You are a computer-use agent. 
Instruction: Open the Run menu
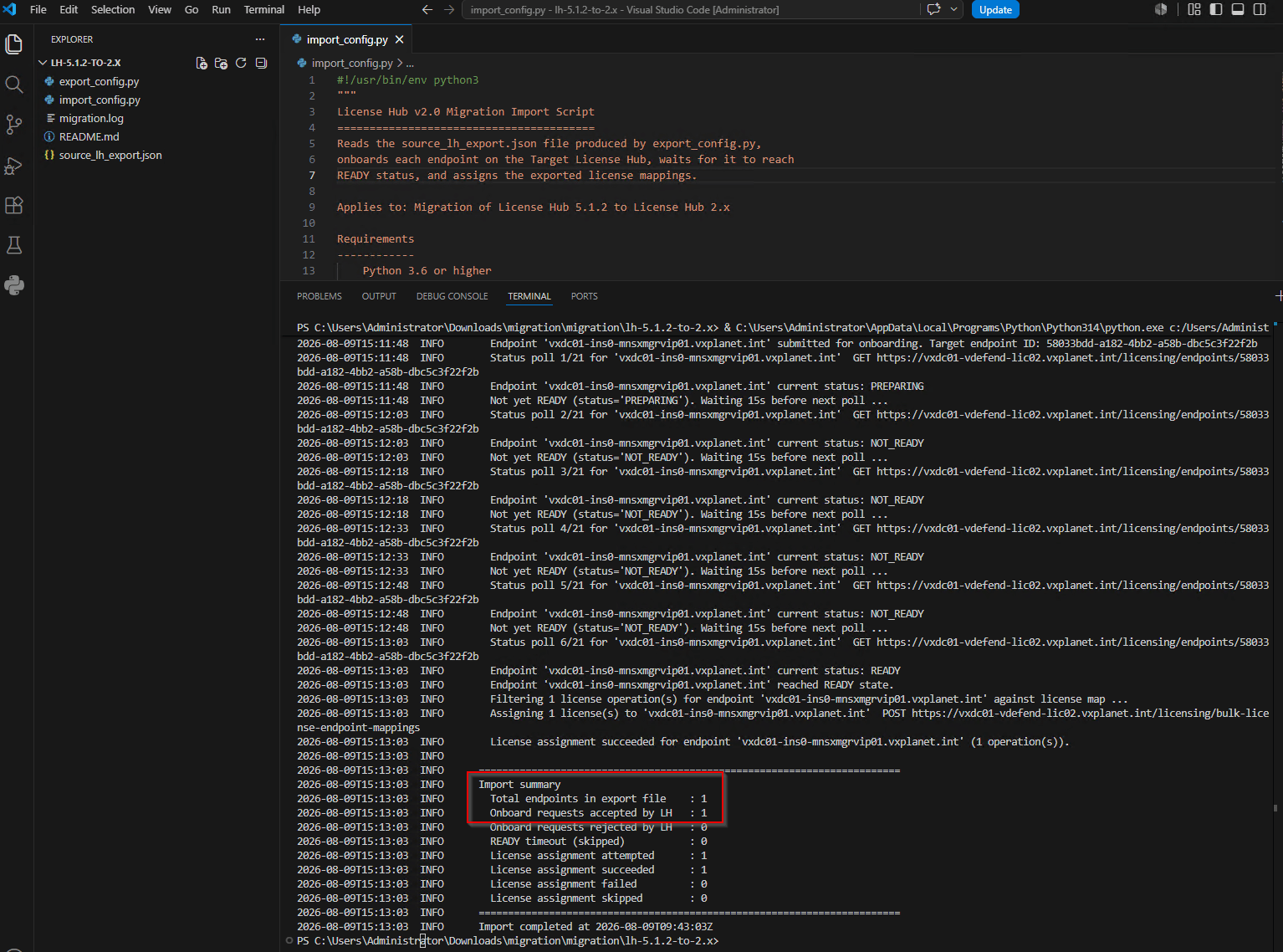tap(221, 9)
